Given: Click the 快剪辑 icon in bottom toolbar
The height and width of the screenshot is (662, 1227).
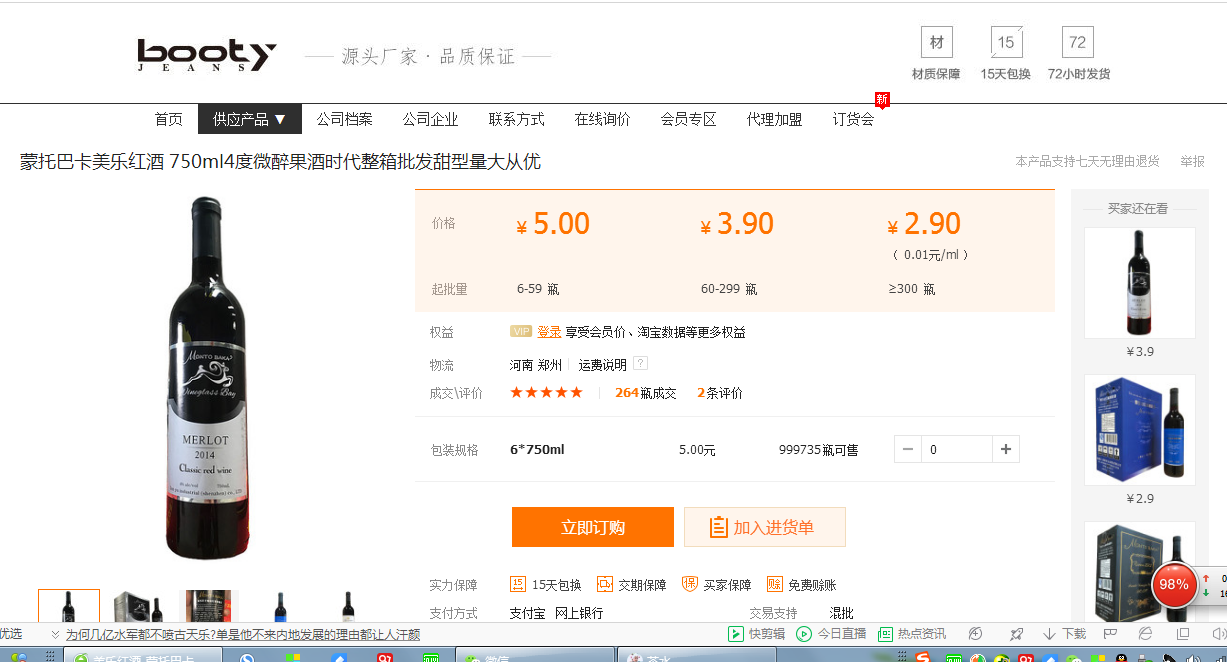Looking at the screenshot, I should (x=737, y=634).
